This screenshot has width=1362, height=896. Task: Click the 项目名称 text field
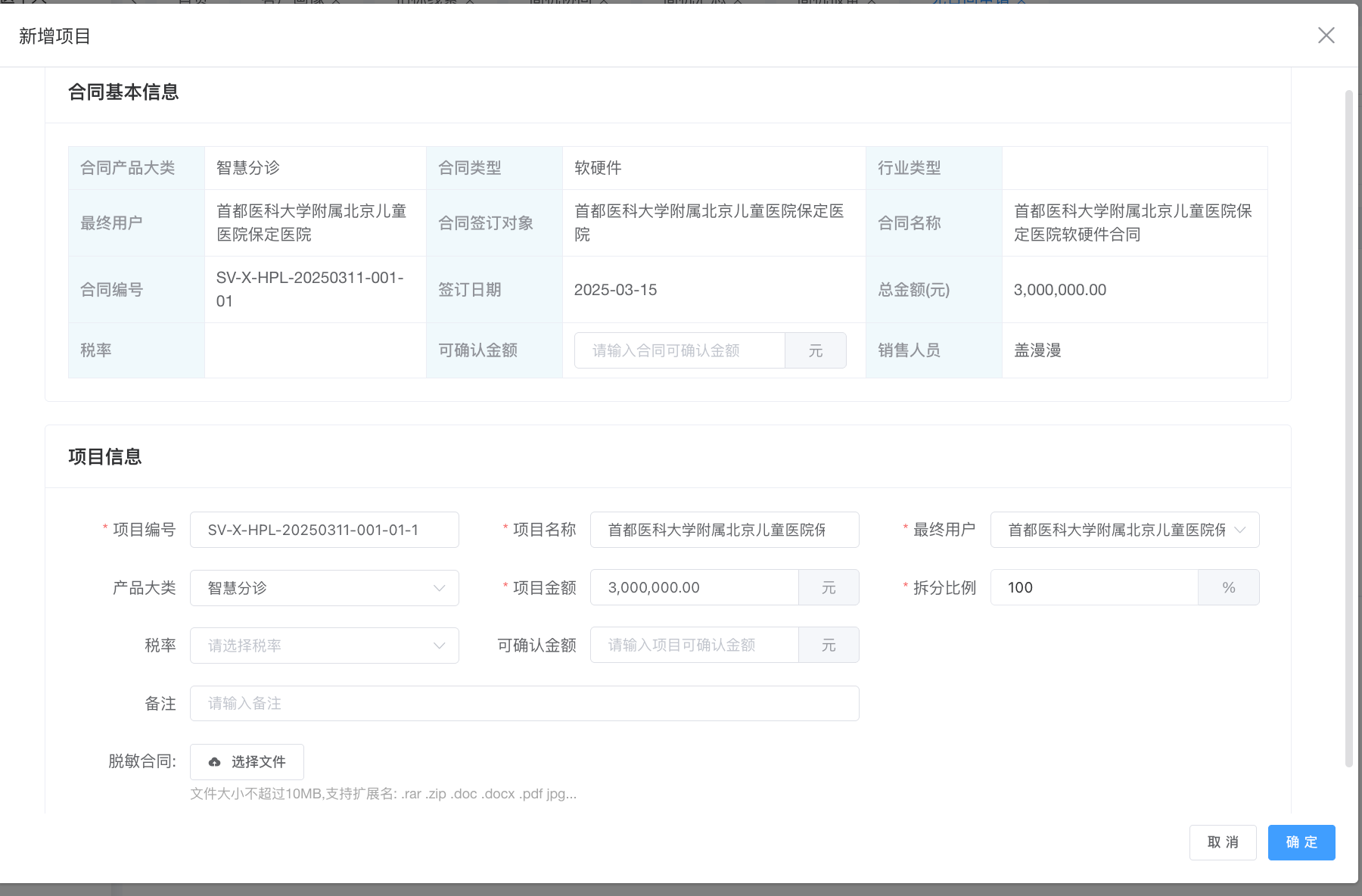(723, 530)
